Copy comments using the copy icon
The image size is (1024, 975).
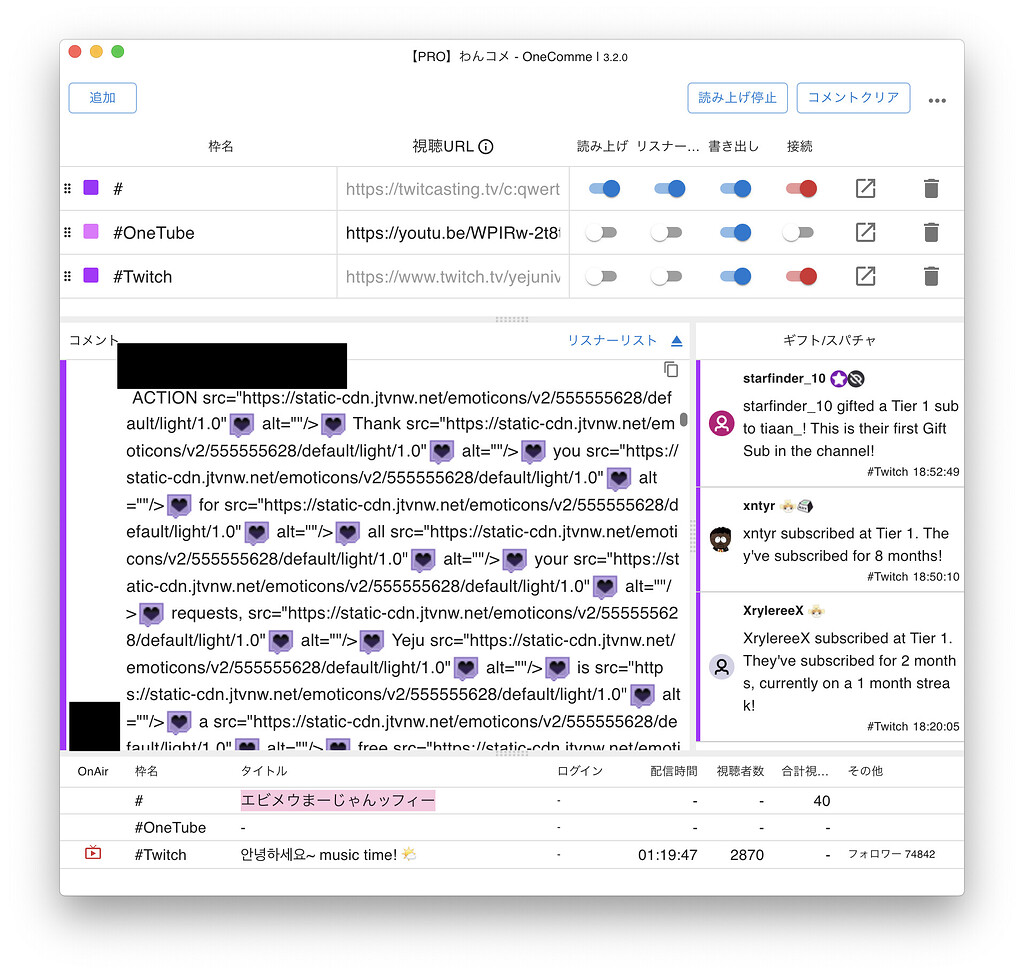[671, 369]
